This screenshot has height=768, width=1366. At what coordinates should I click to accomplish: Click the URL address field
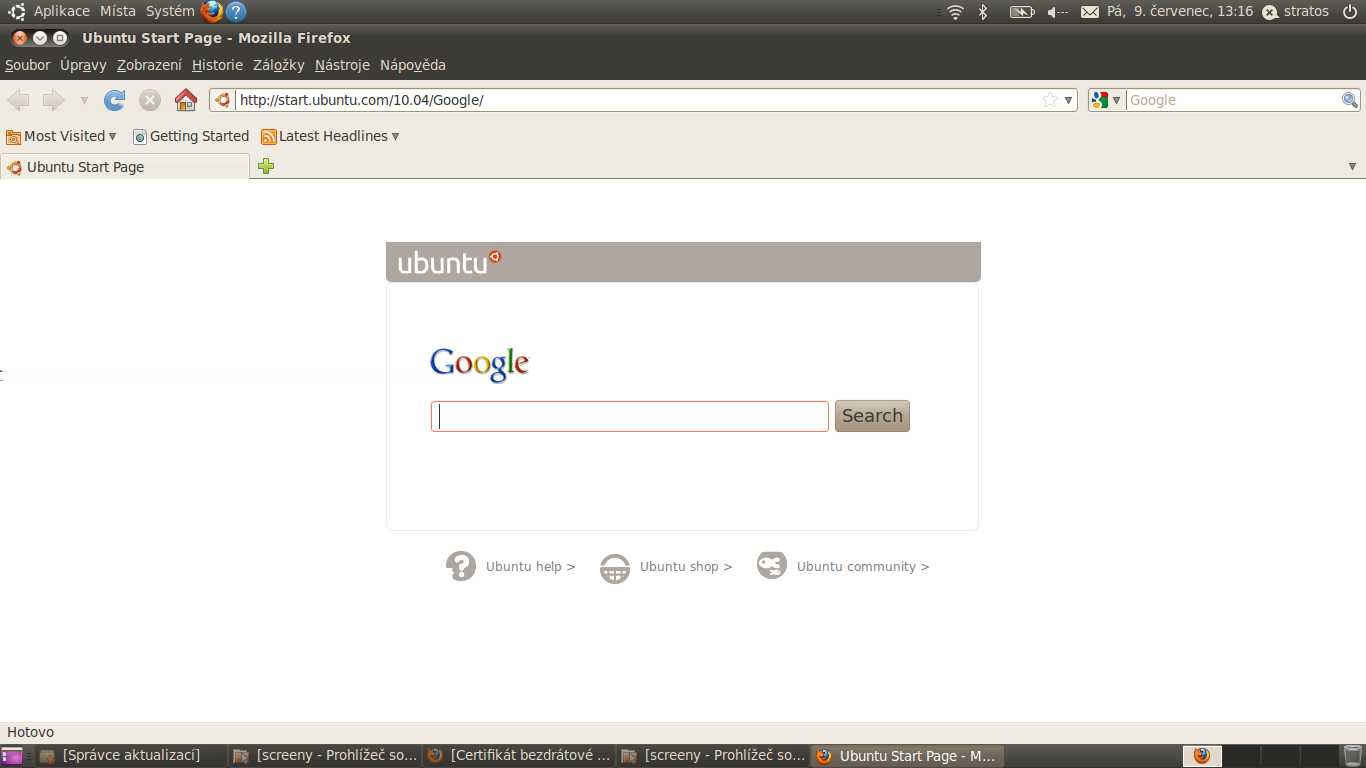638,100
